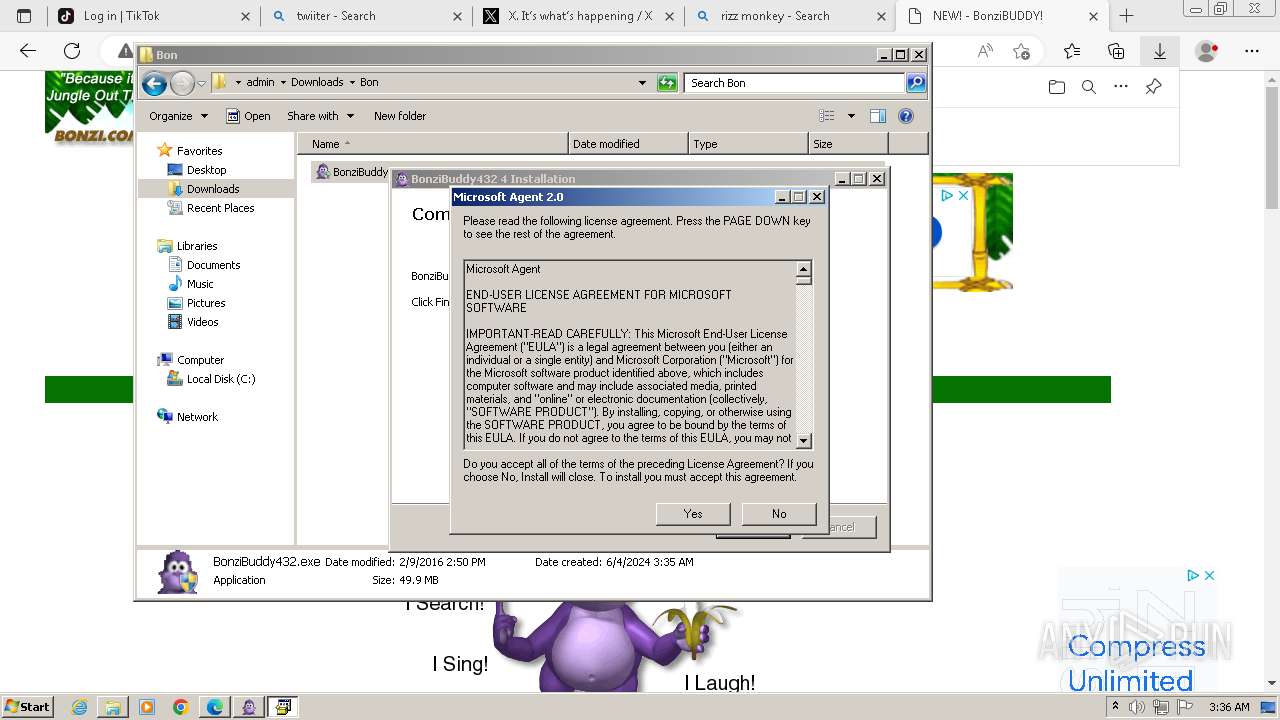Switch to the Log in | TikTok tab
Image resolution: width=1280 pixels, height=720 pixels.
[x=154, y=16]
